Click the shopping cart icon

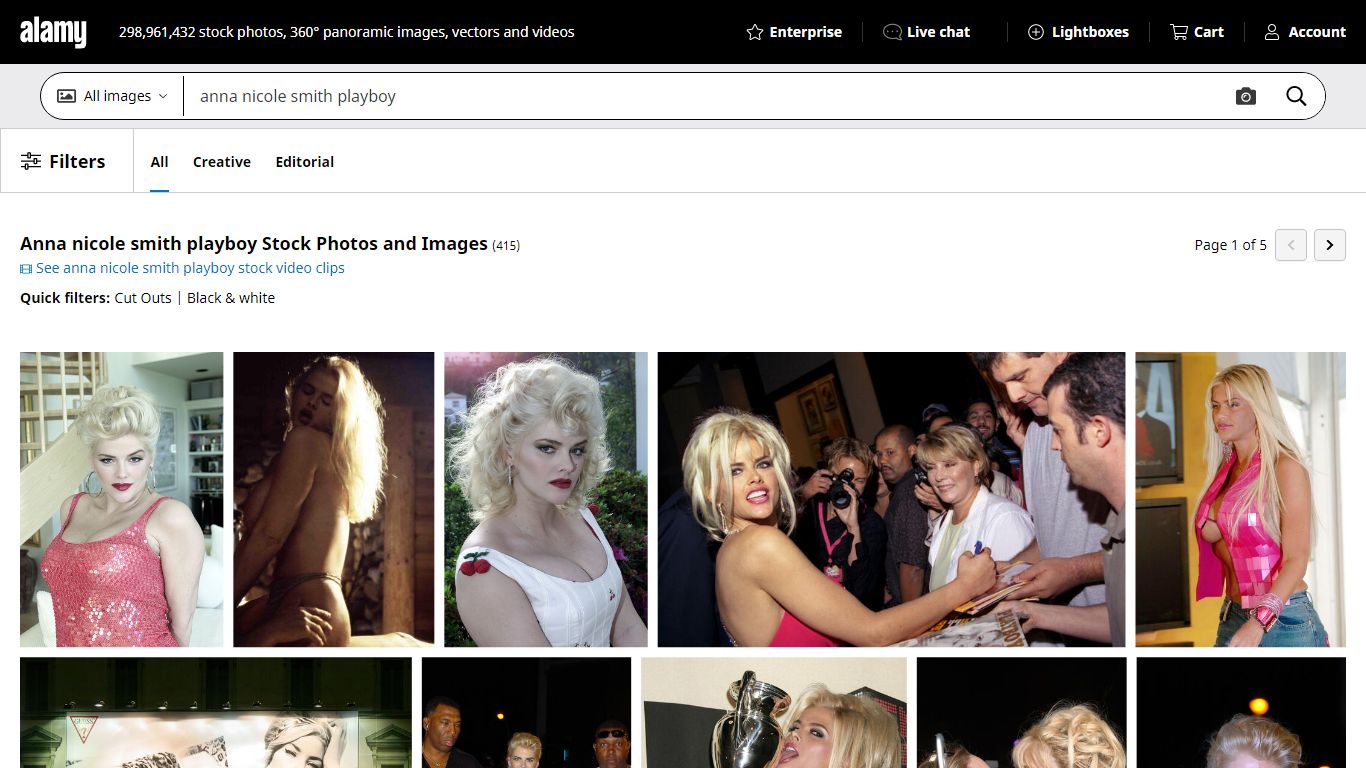(1179, 32)
